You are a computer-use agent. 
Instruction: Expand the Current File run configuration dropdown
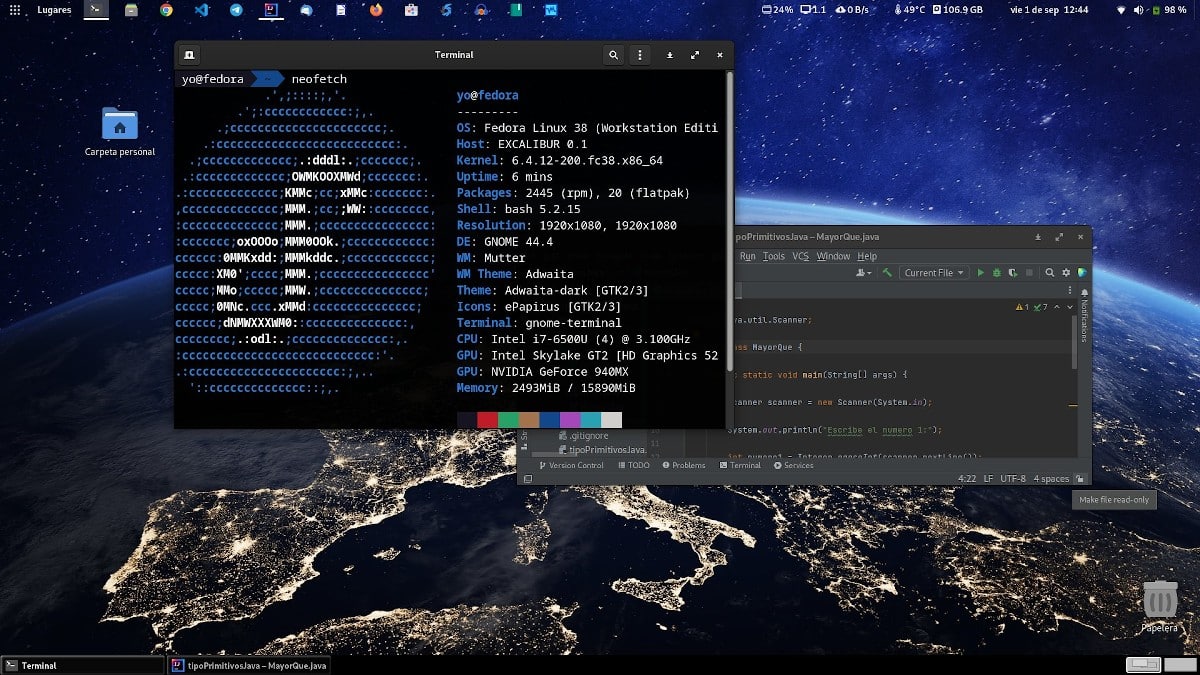[934, 272]
